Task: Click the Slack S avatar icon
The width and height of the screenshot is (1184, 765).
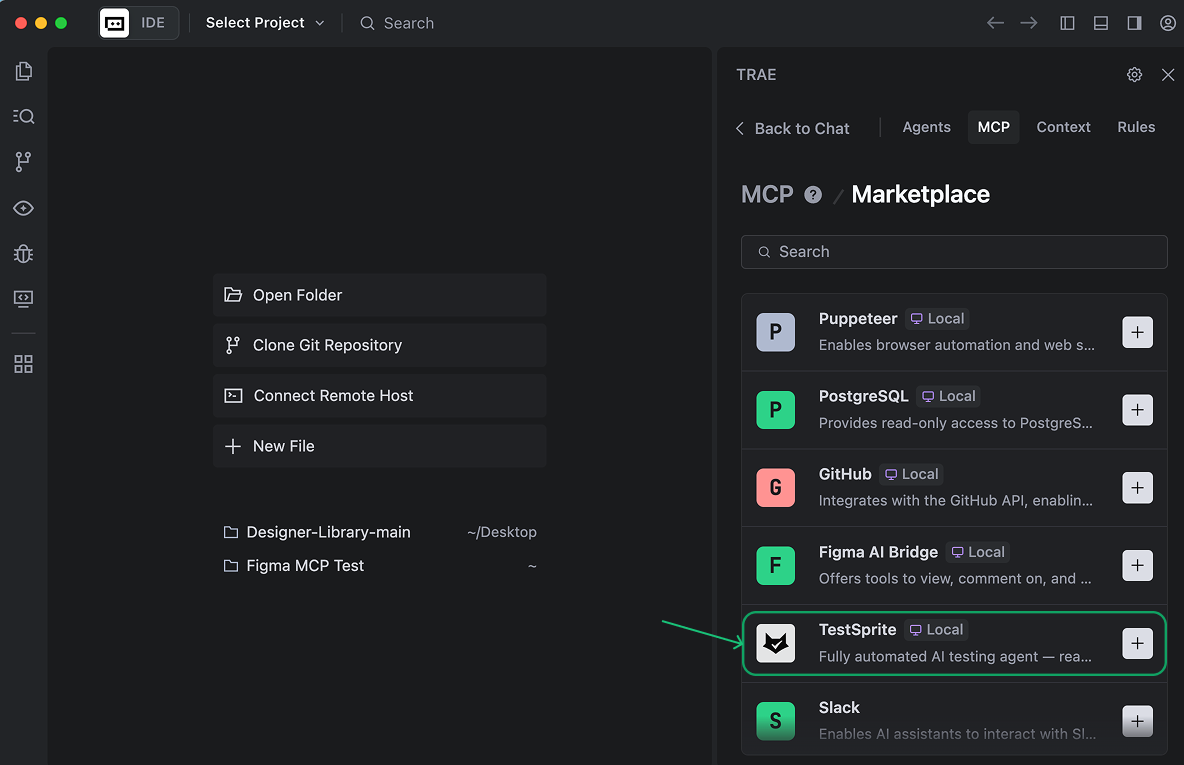Action: tap(775, 721)
